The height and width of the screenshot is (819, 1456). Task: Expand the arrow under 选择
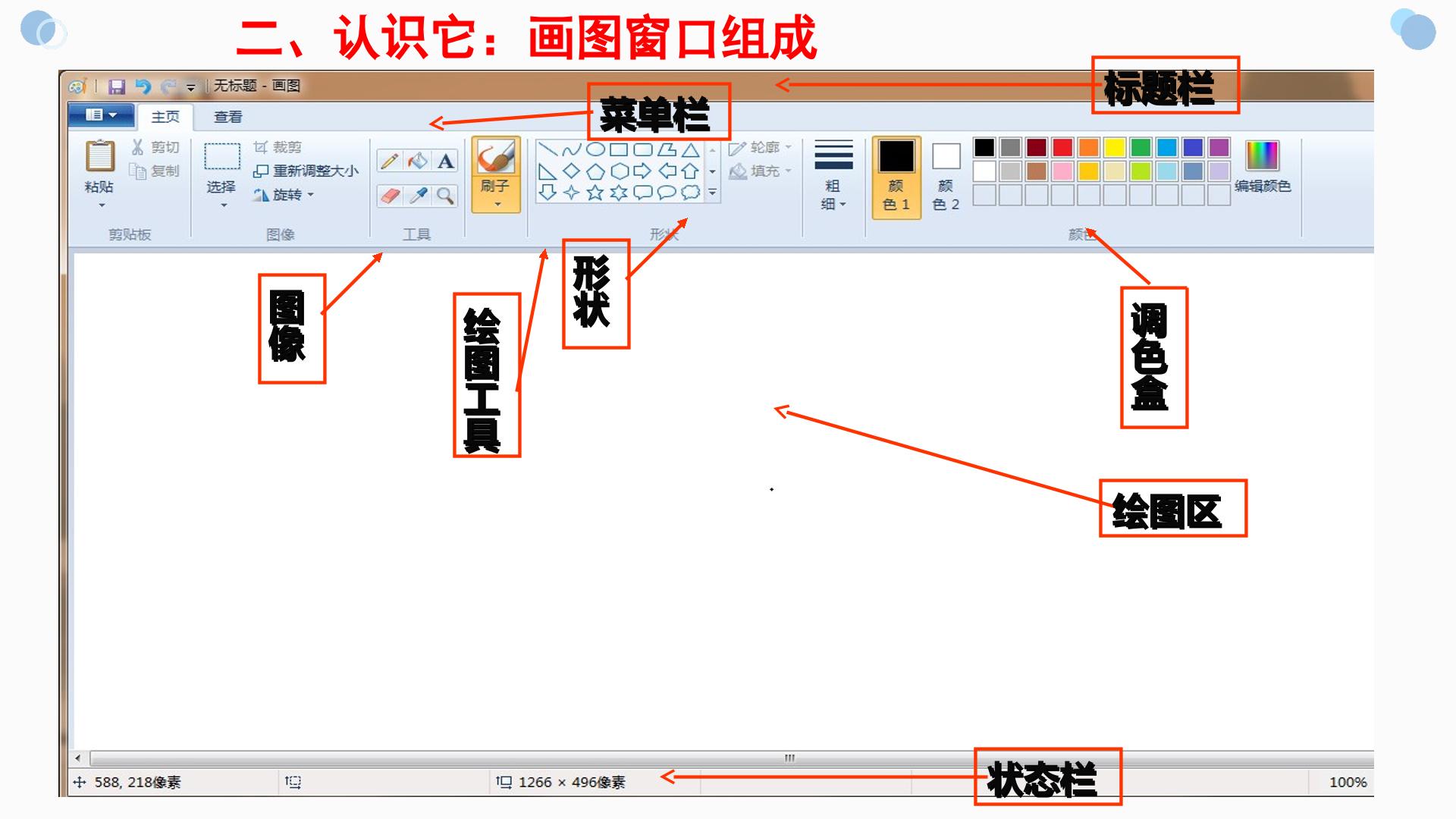[x=223, y=206]
